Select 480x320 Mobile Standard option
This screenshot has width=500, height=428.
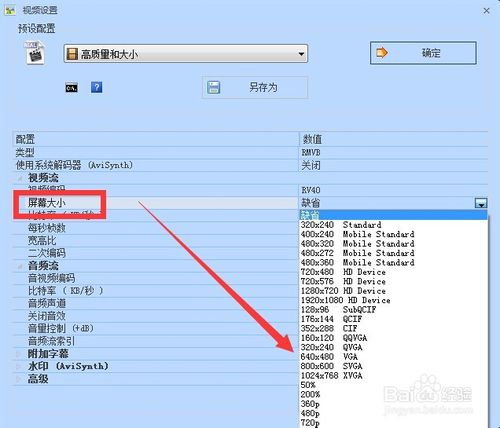pos(393,244)
